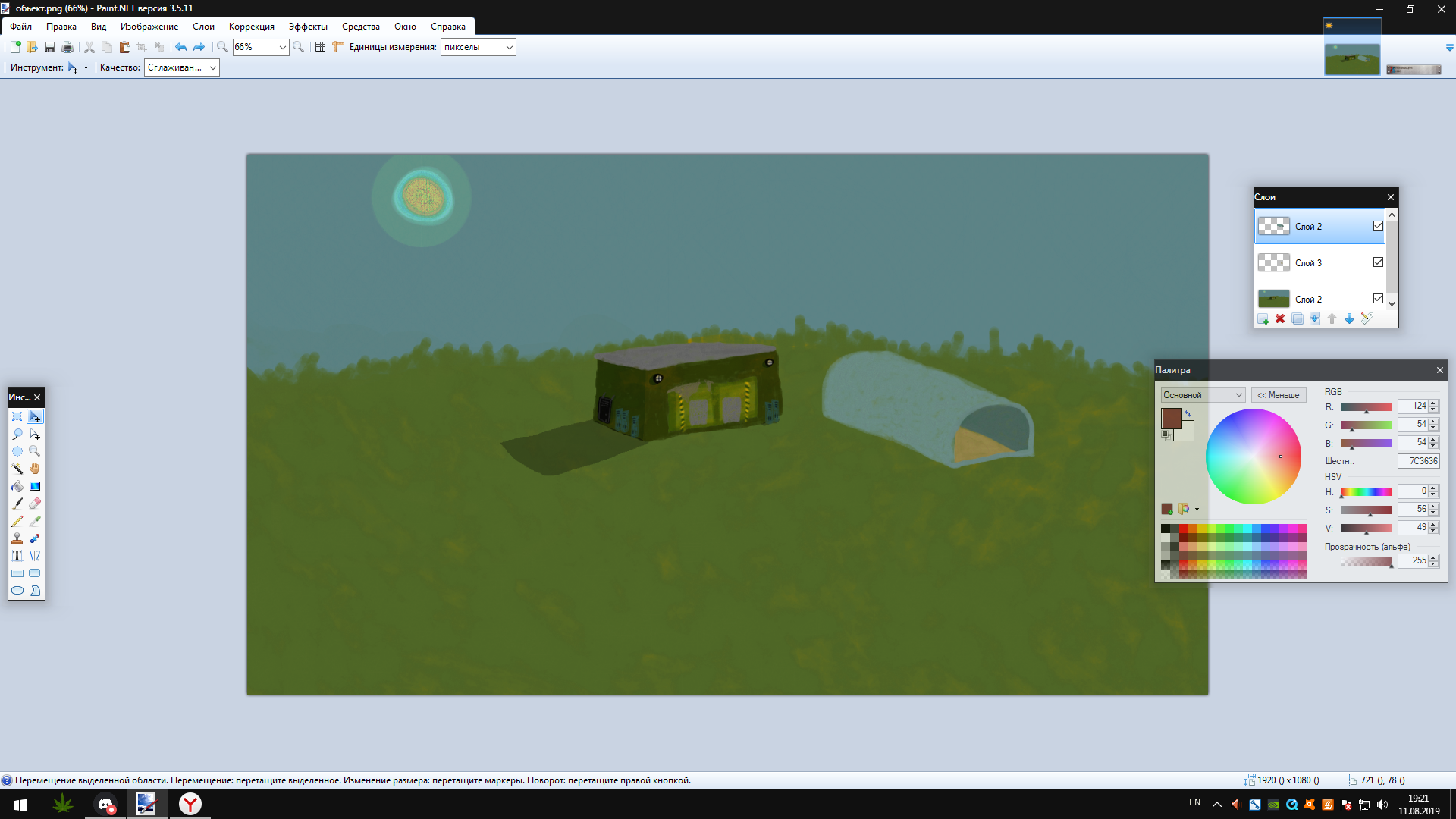Move layer down with blue arrow

(1349, 319)
